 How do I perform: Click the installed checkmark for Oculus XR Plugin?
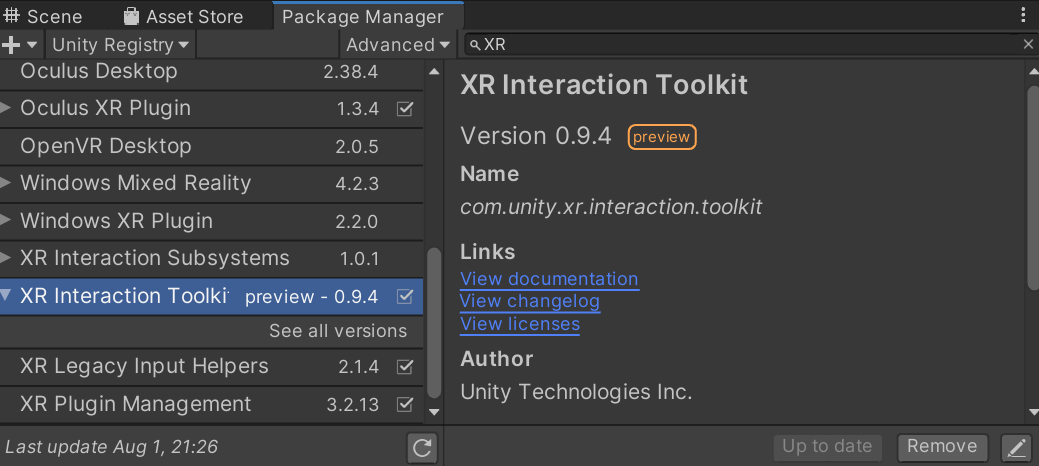[404, 109]
